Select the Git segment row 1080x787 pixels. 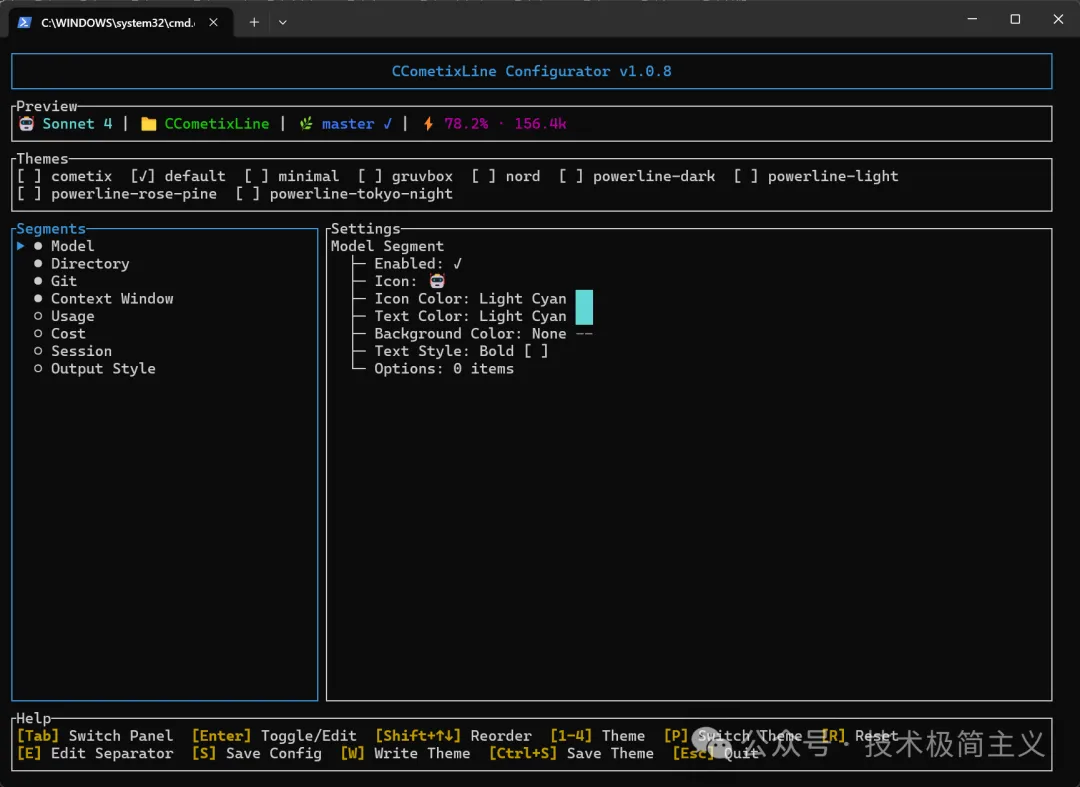coord(165,281)
